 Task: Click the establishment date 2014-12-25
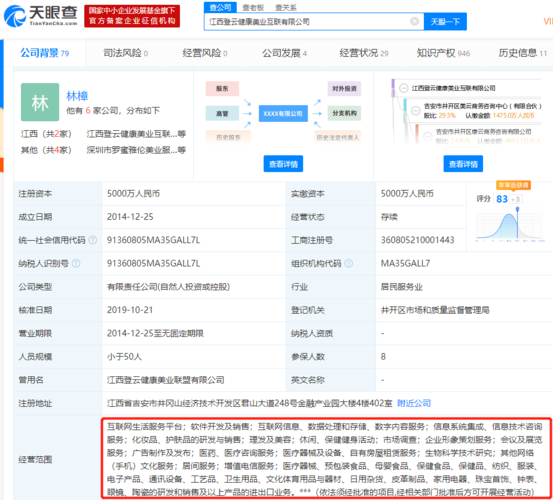coord(130,217)
